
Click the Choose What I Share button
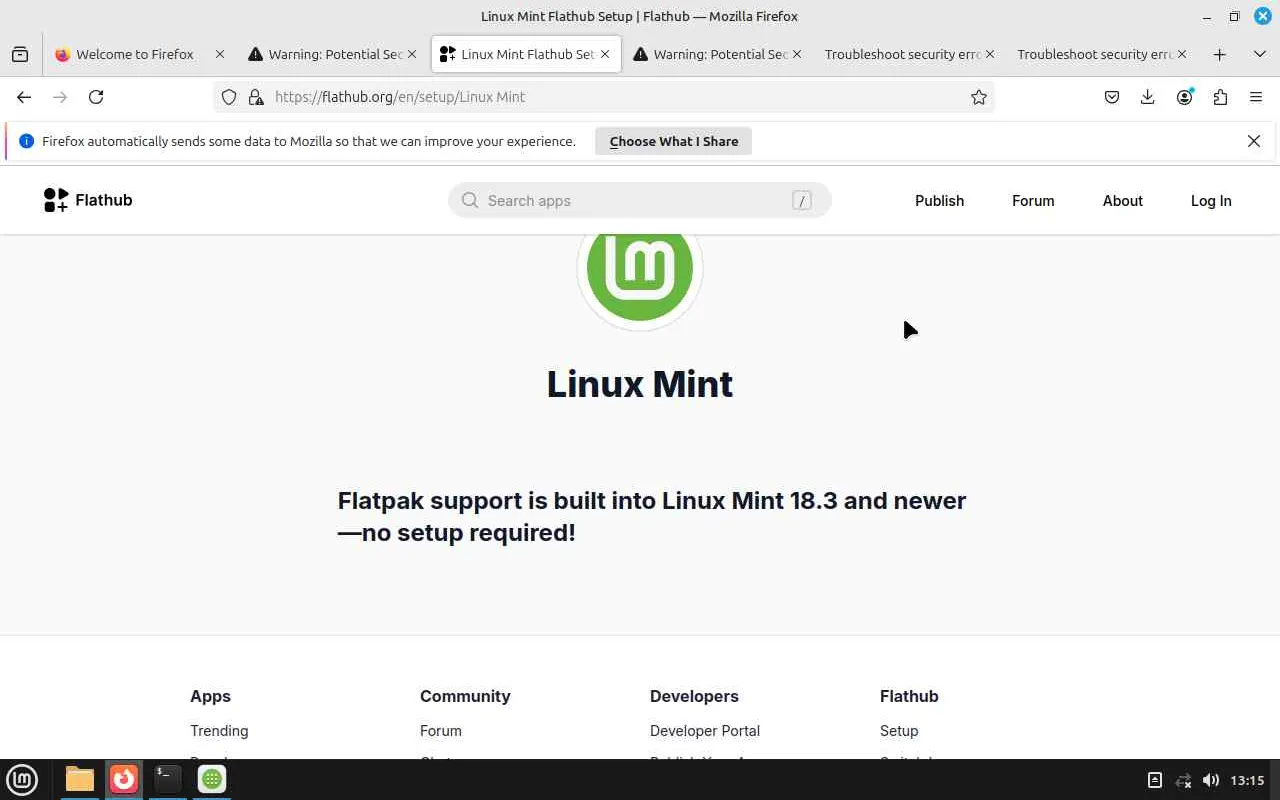click(673, 141)
